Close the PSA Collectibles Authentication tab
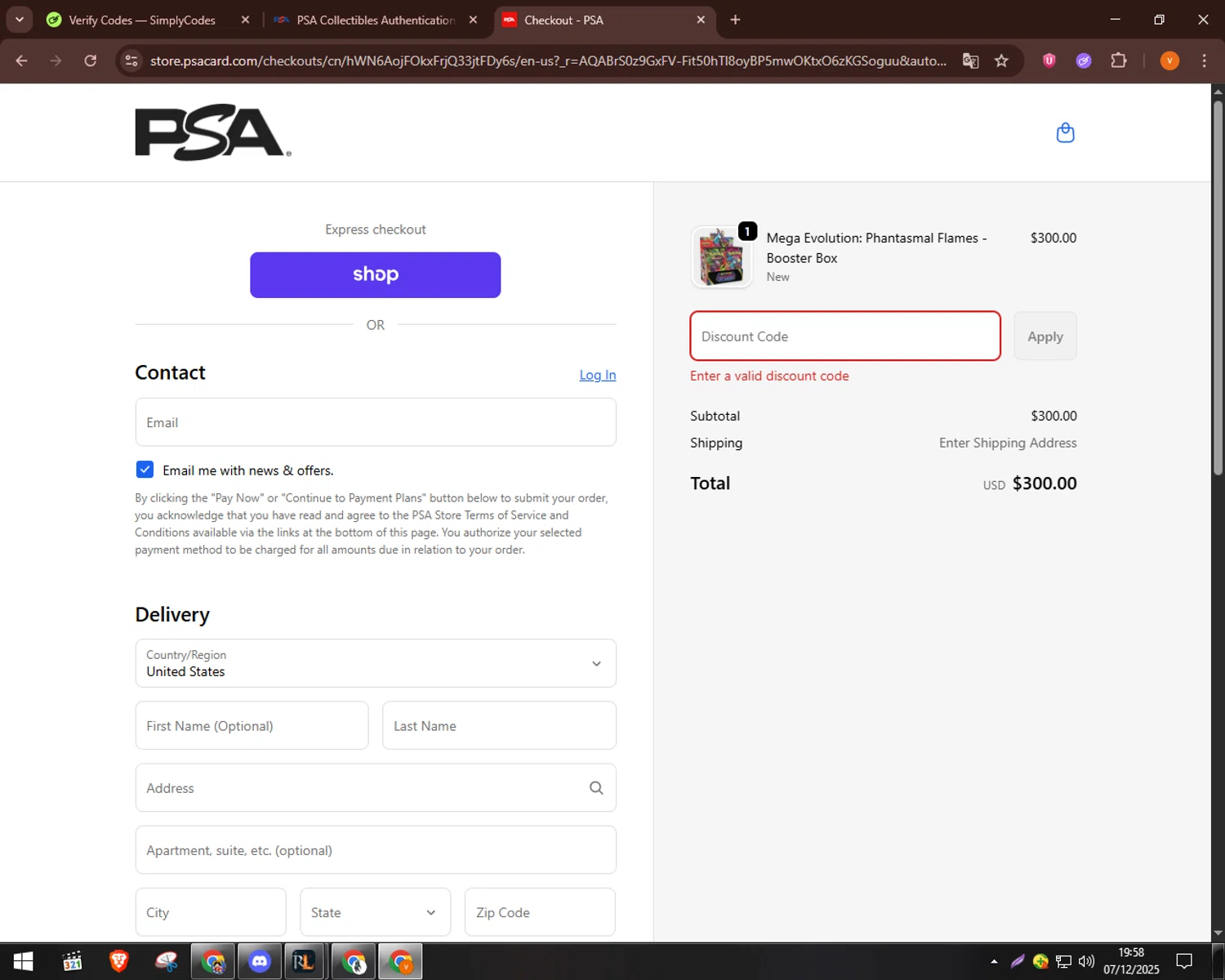The height and width of the screenshot is (980, 1225). [473, 20]
